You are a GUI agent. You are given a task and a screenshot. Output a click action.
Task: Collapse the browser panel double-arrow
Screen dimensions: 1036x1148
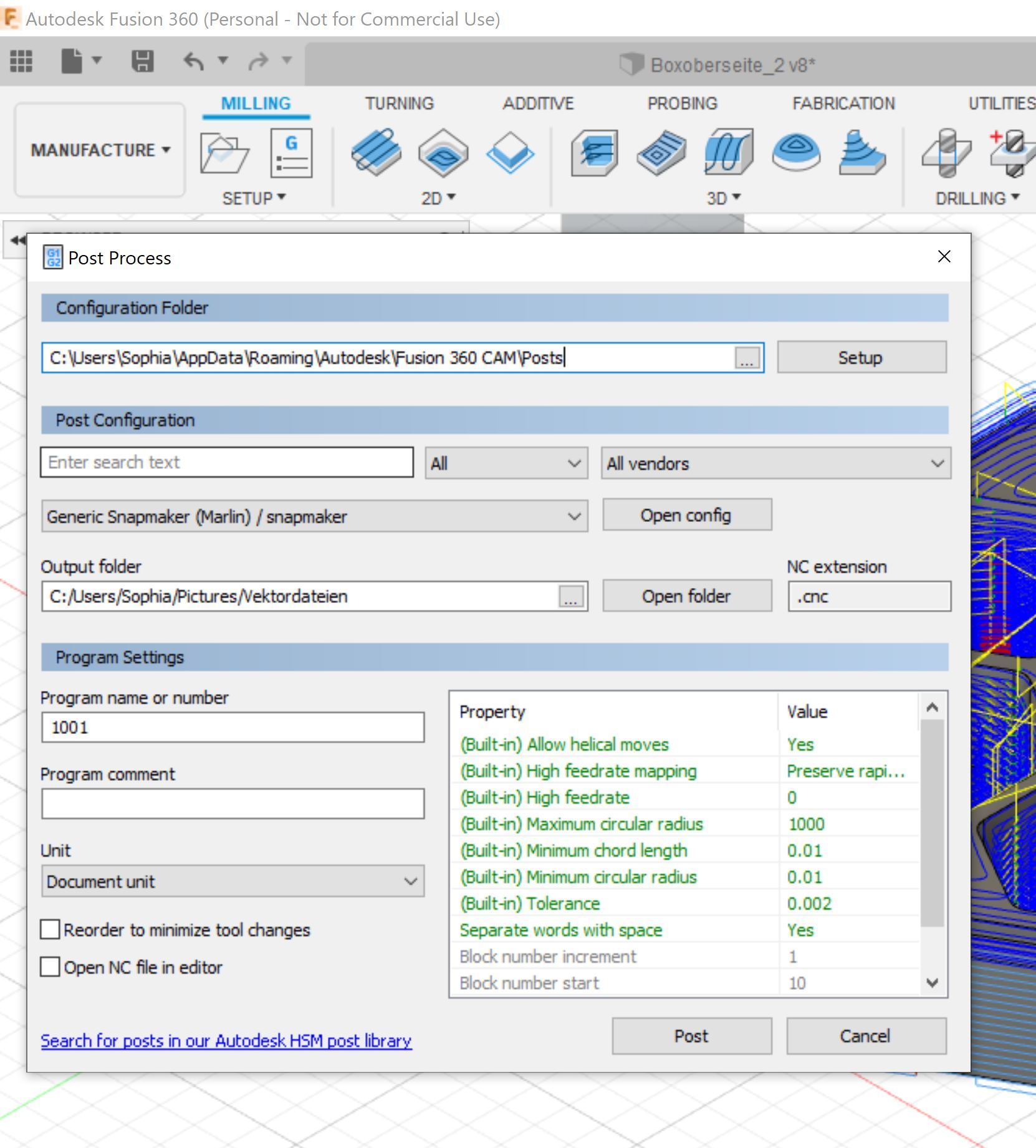pyautogui.click(x=17, y=240)
